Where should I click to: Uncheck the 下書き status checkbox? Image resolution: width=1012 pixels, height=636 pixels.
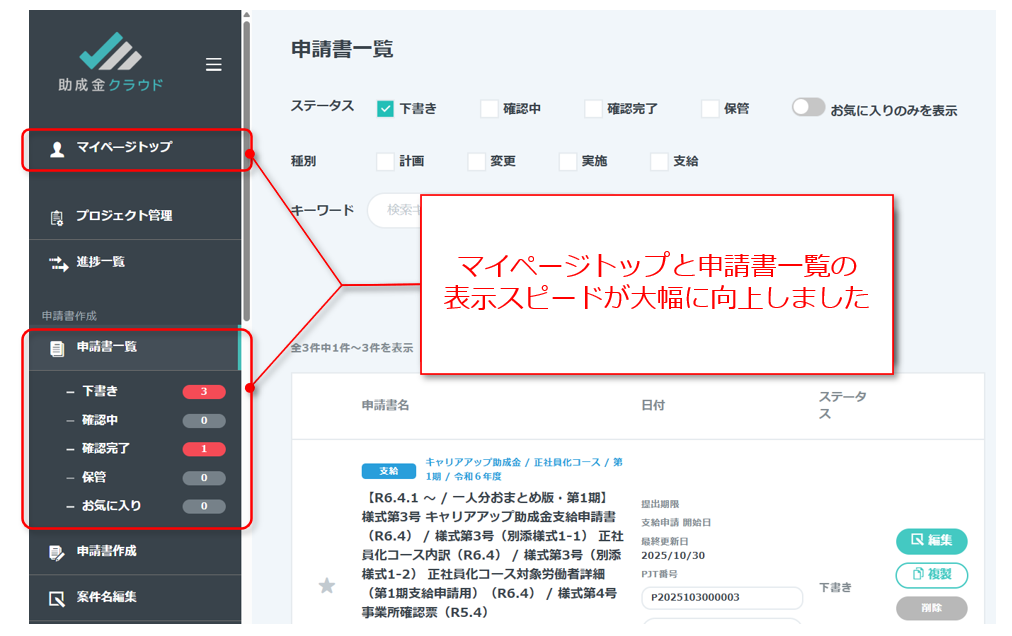click(385, 109)
